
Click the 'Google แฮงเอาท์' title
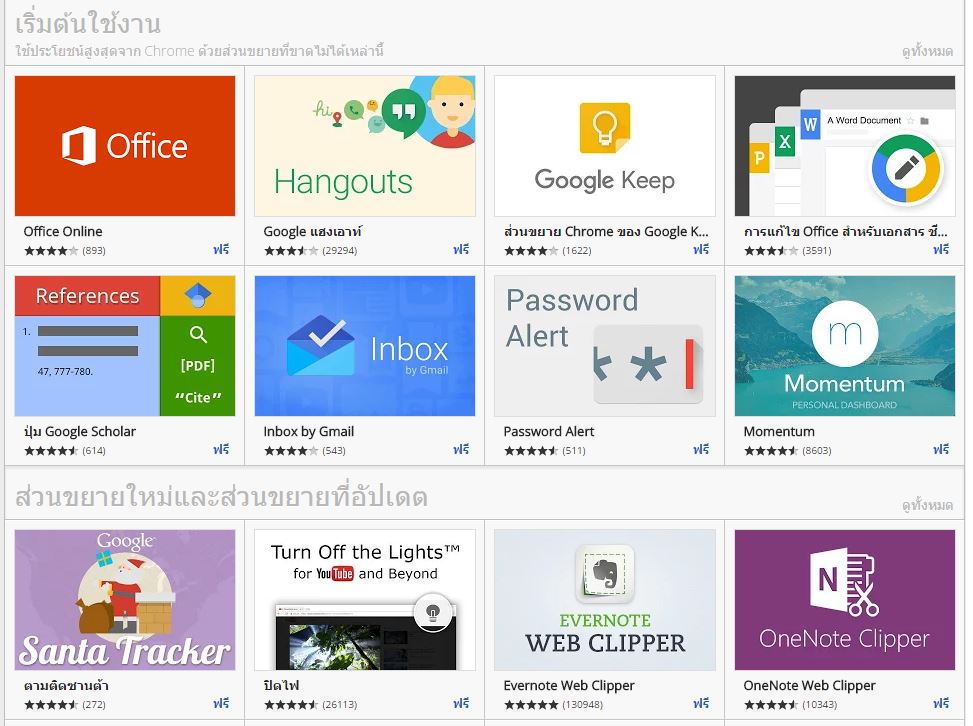pyautogui.click(x=312, y=231)
